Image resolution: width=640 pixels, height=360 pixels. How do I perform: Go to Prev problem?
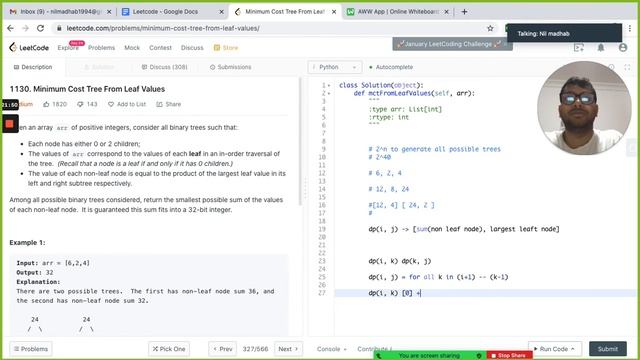[222, 349]
